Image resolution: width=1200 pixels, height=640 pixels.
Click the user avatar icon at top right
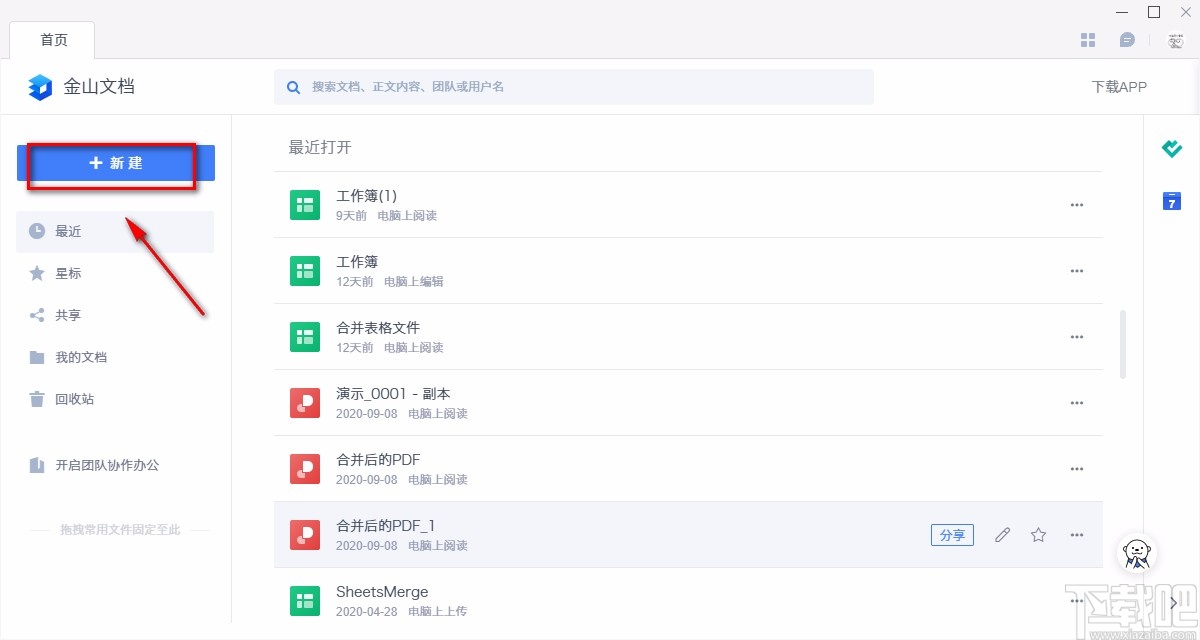pyautogui.click(x=1175, y=40)
